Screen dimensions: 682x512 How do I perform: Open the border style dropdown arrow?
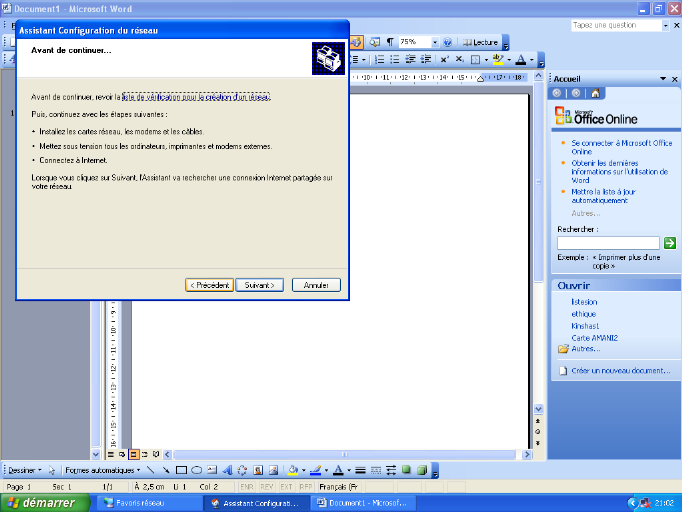[x=486, y=60]
